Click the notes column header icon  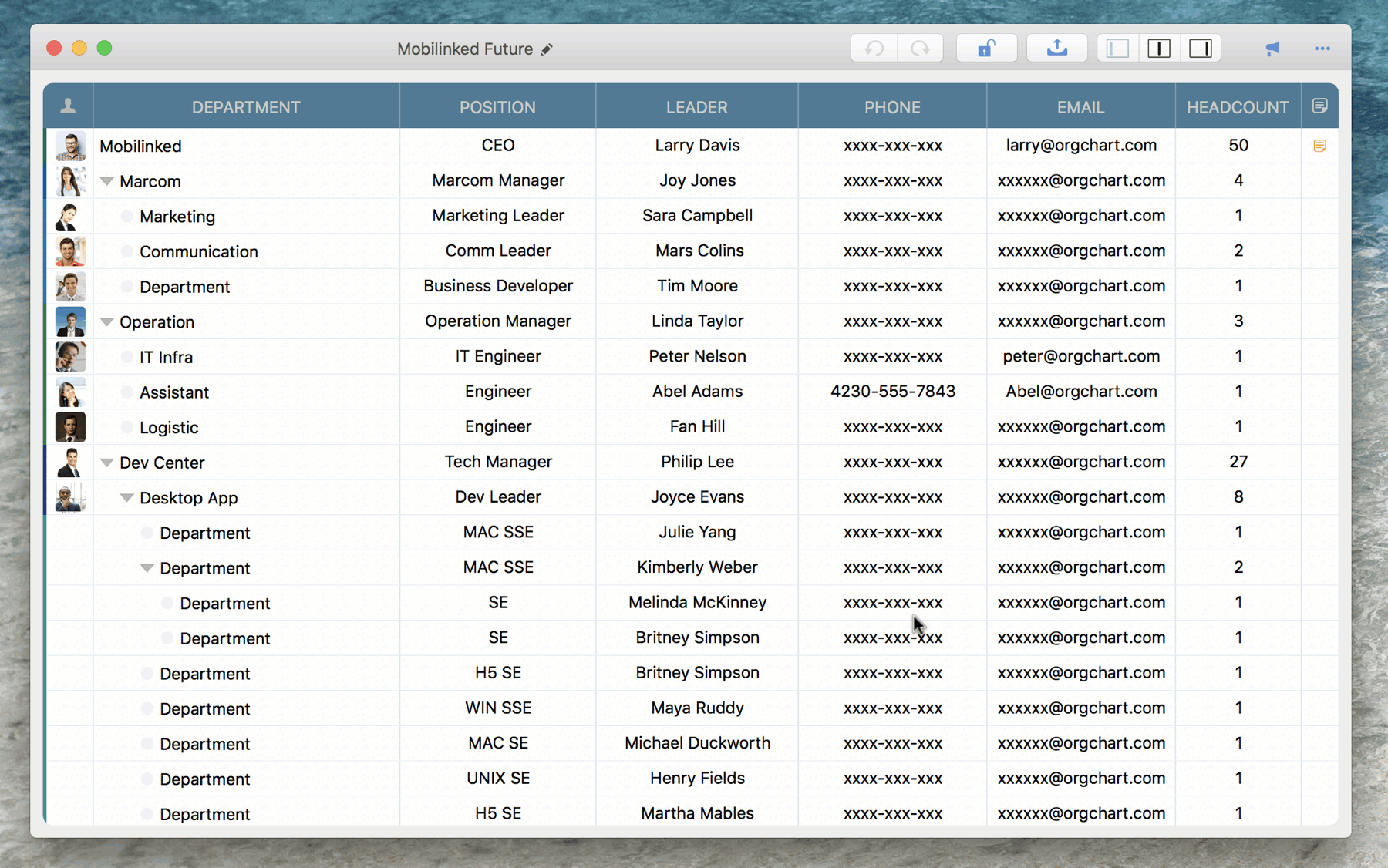[x=1319, y=106]
